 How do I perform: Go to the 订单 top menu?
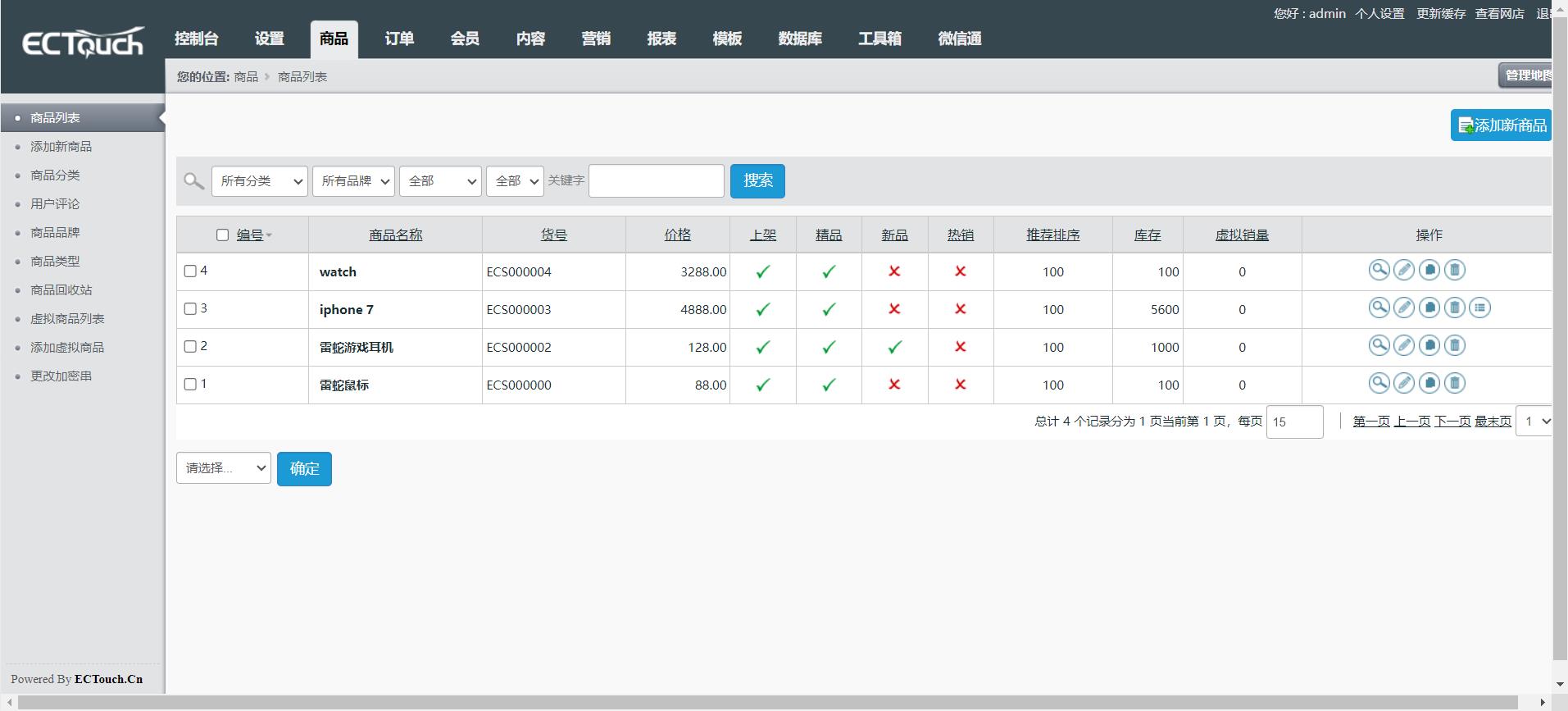coord(399,39)
